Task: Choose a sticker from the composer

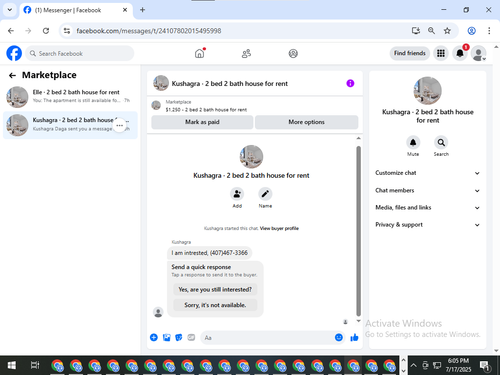Action: (179, 337)
